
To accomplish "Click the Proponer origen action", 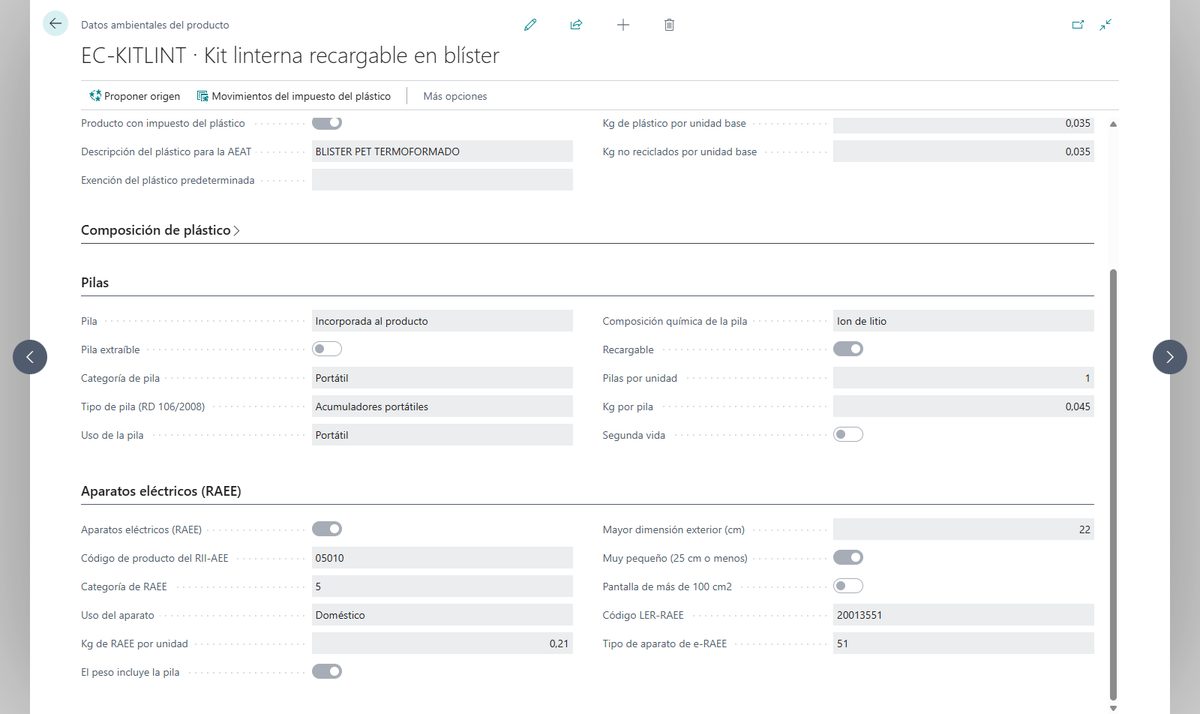I will pyautogui.click(x=135, y=96).
